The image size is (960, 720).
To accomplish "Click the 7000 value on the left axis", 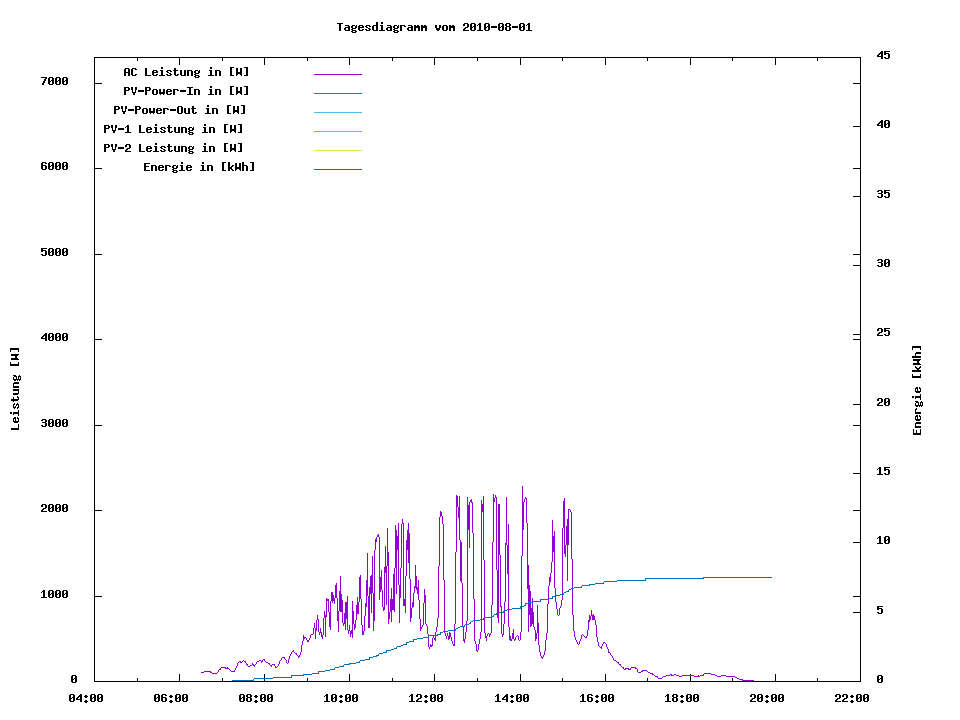I will (x=54, y=82).
